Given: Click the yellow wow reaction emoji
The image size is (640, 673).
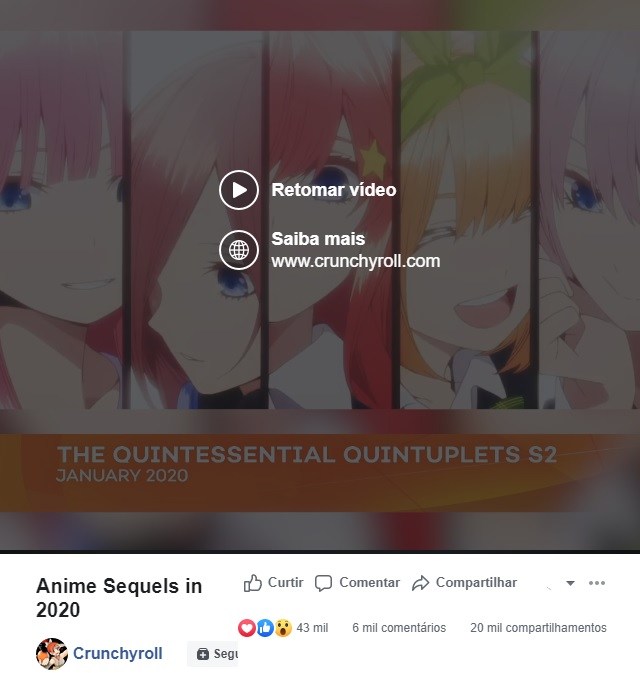Looking at the screenshot, I should [283, 628].
